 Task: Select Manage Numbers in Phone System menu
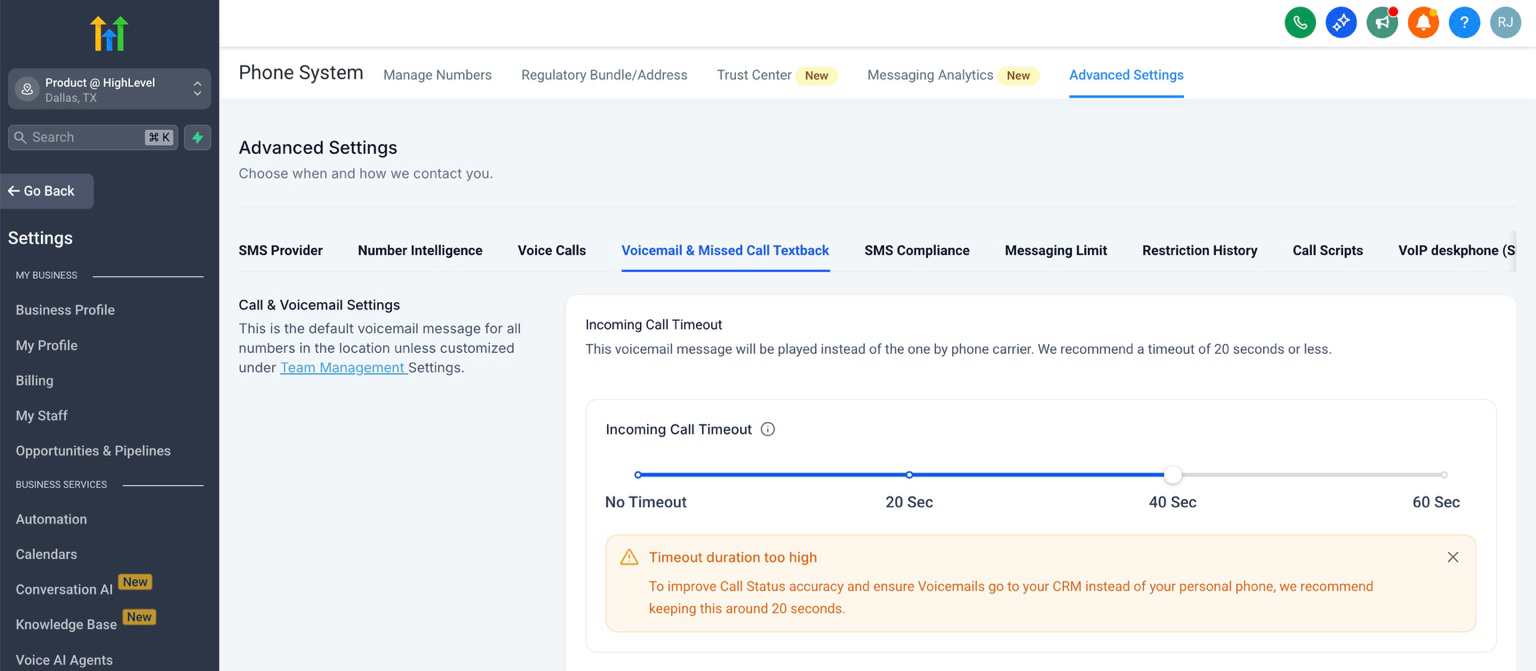click(x=437, y=75)
